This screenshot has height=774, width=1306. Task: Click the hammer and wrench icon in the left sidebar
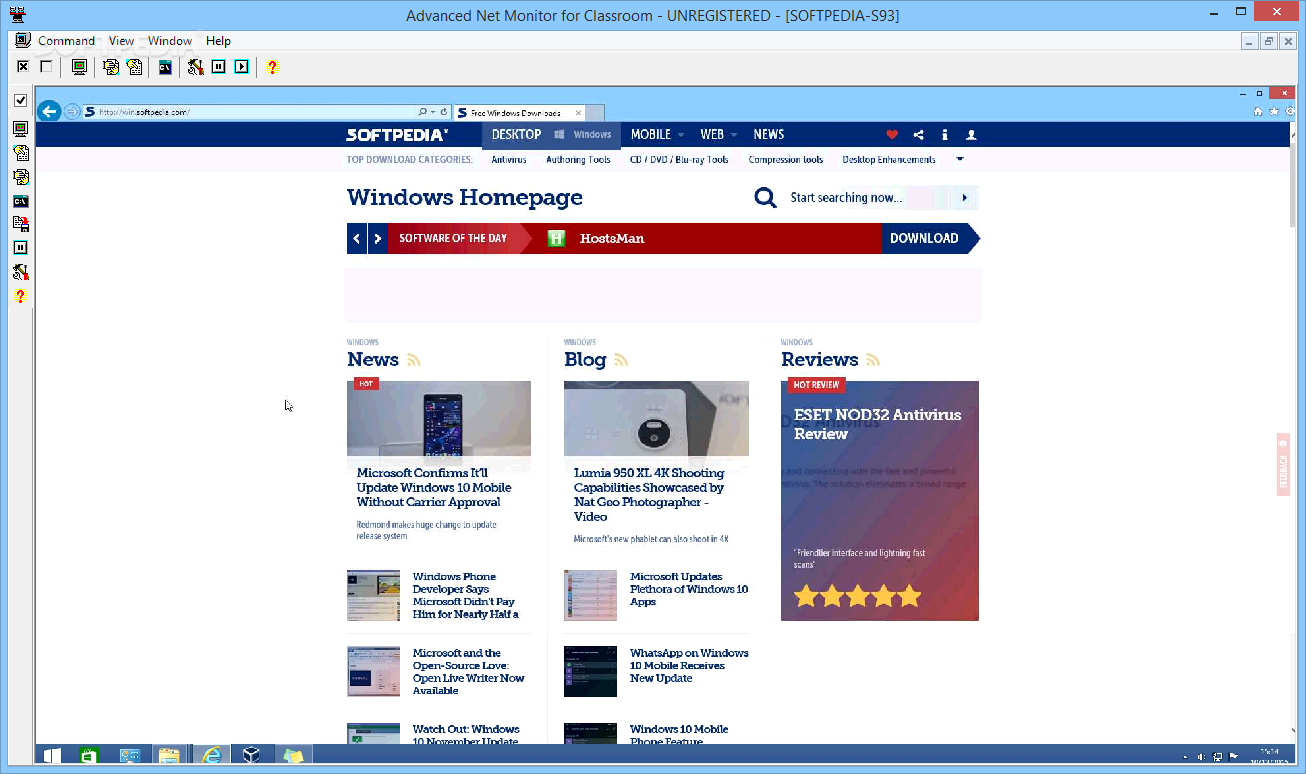point(20,272)
